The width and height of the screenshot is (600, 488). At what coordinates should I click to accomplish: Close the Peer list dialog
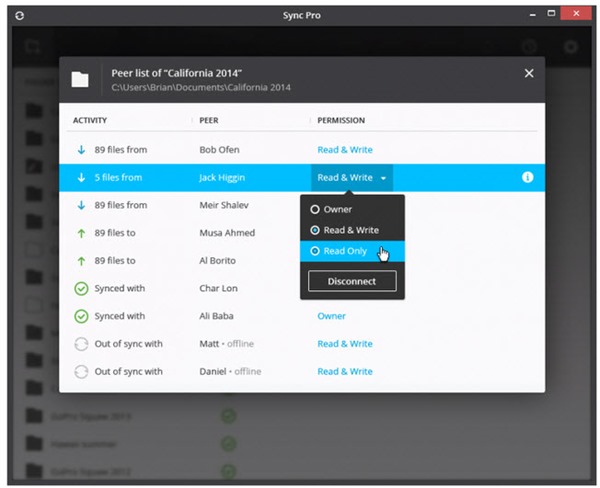[529, 73]
